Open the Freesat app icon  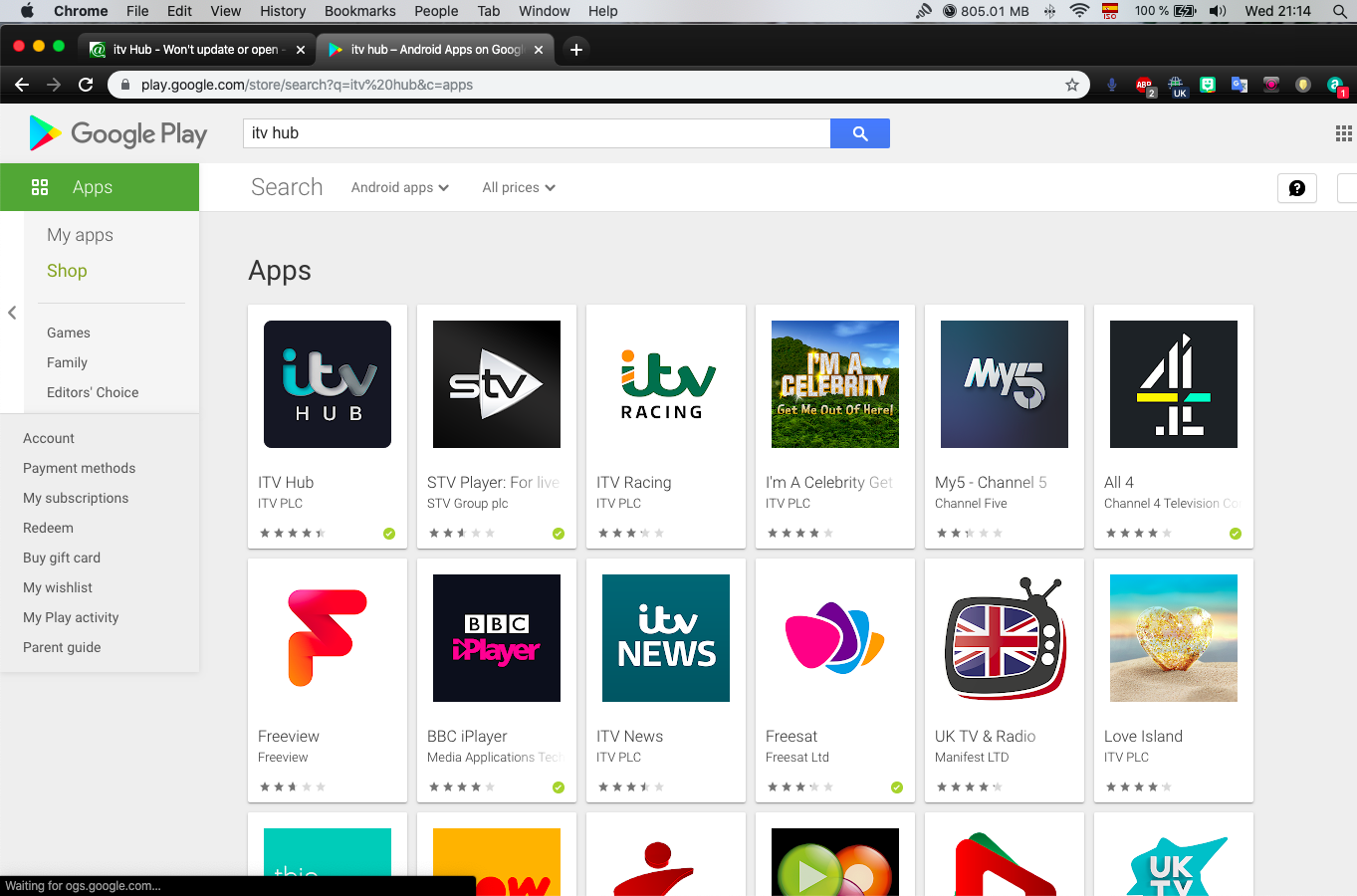pyautogui.click(x=835, y=638)
